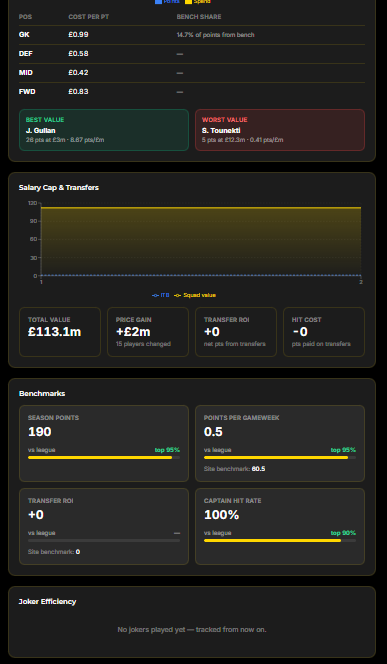
Task: Click the Points Per Gameweek progress bar
Action: (280, 457)
